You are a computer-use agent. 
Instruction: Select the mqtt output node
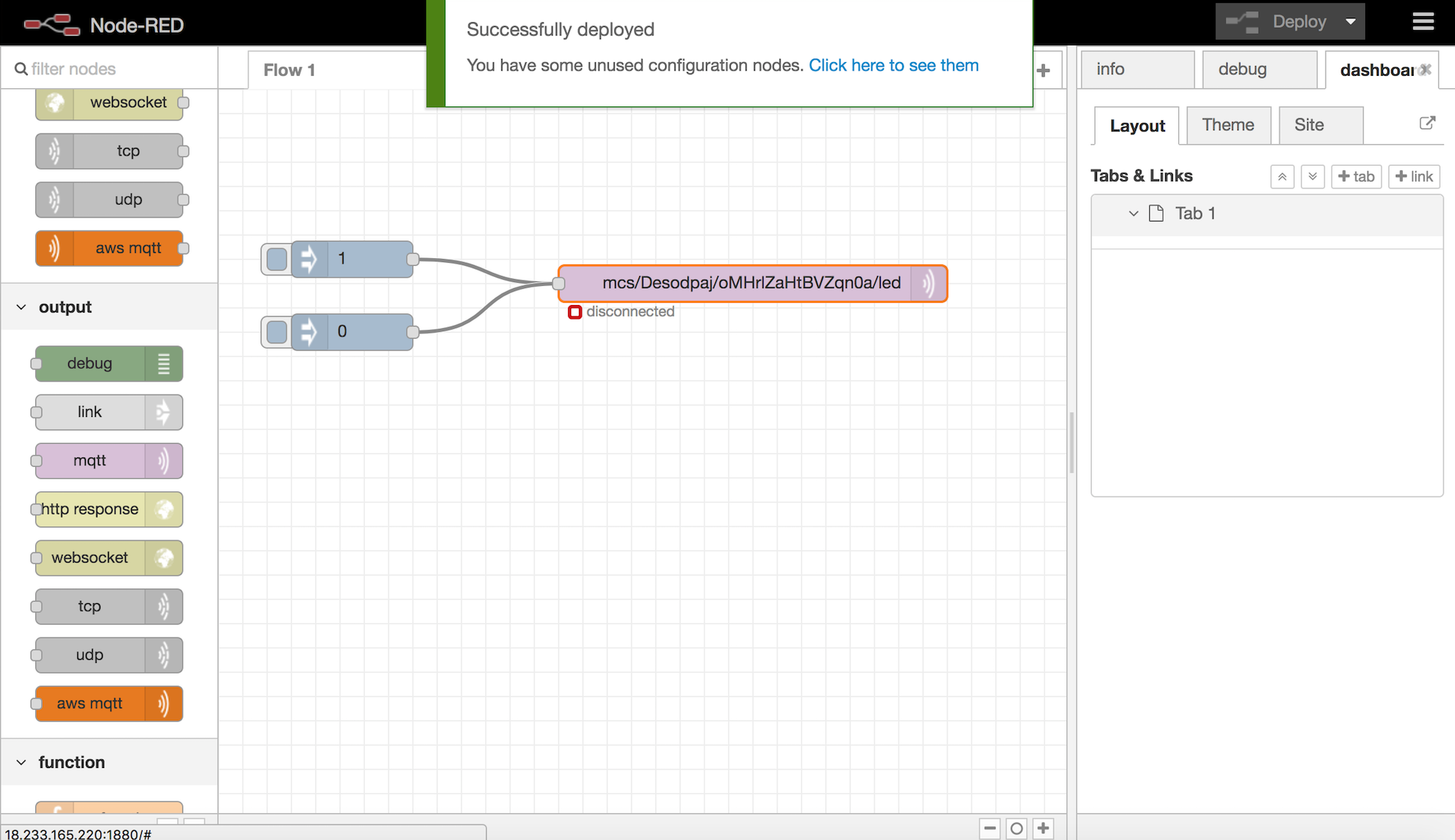click(109, 461)
